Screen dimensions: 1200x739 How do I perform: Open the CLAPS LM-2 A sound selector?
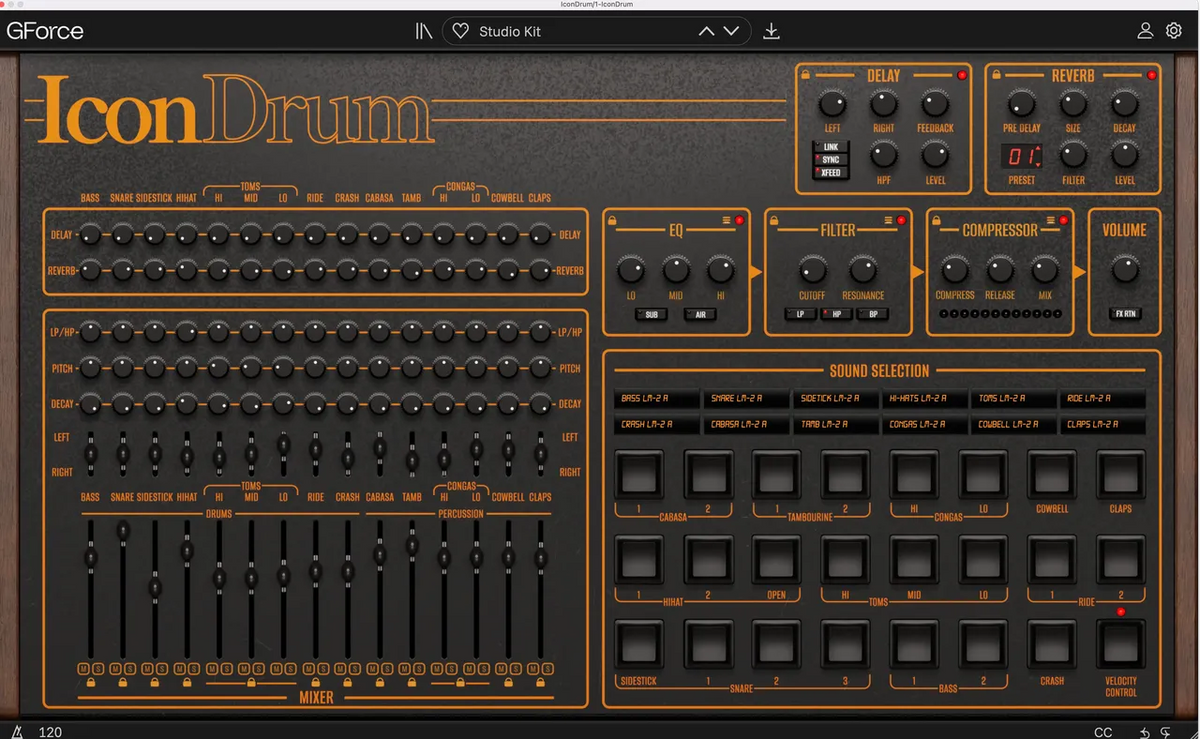[1104, 425]
